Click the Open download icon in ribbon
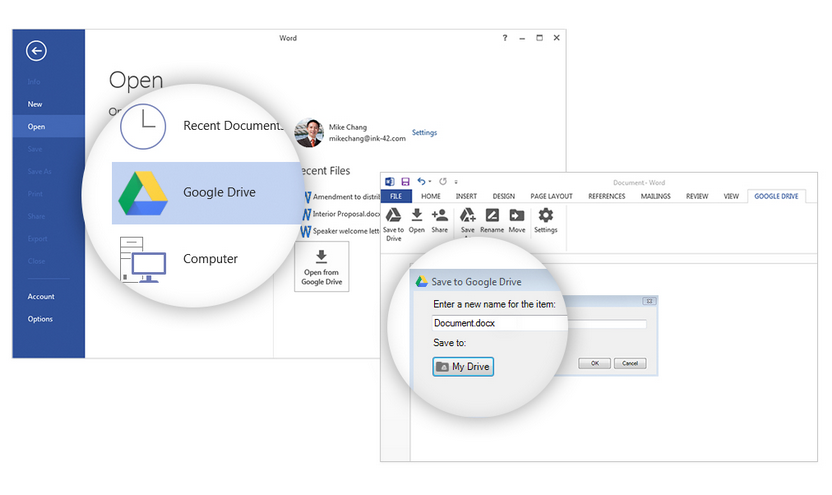Screen dimensions: 832x495 point(417,215)
